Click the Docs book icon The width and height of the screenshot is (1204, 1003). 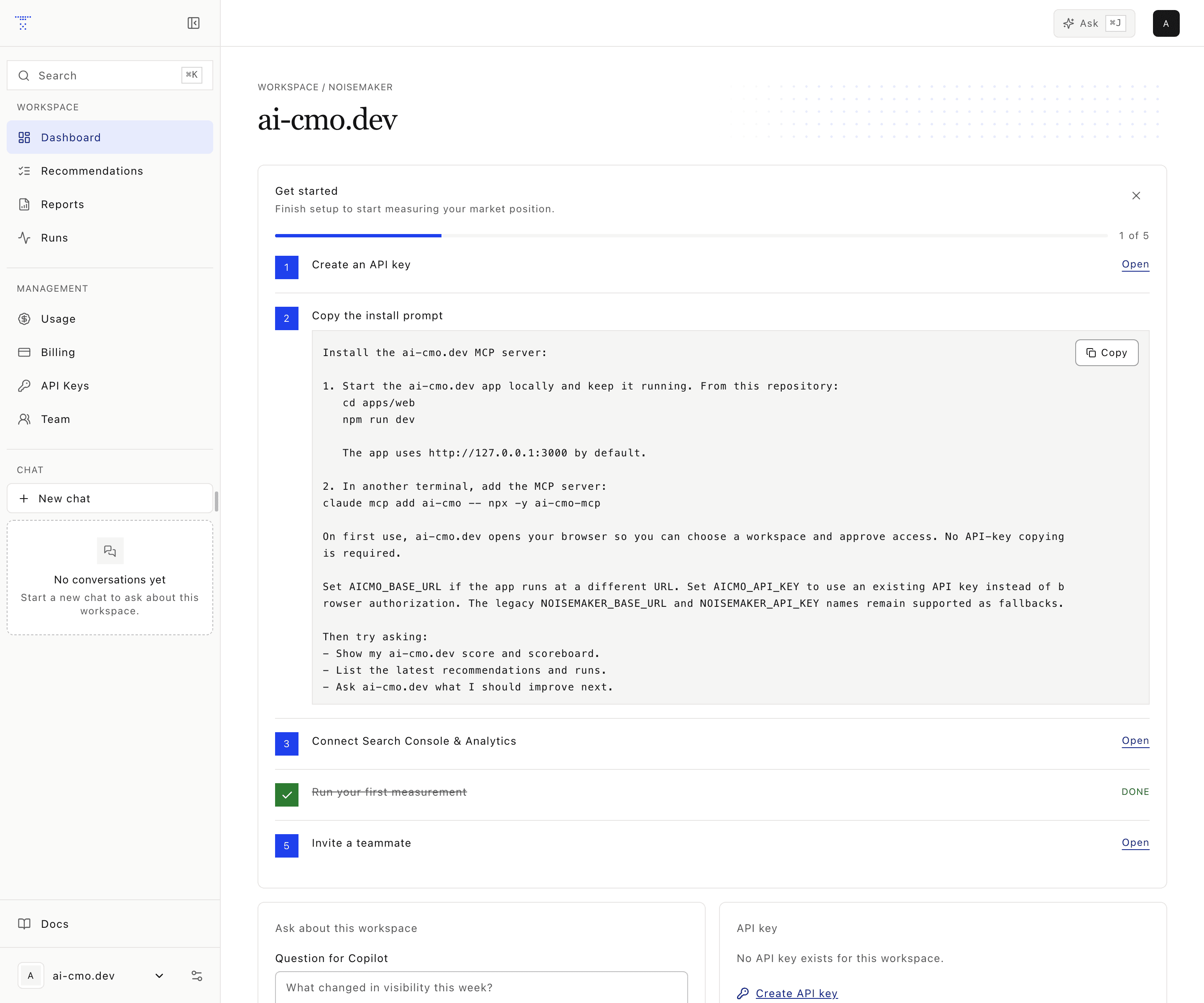[24, 924]
